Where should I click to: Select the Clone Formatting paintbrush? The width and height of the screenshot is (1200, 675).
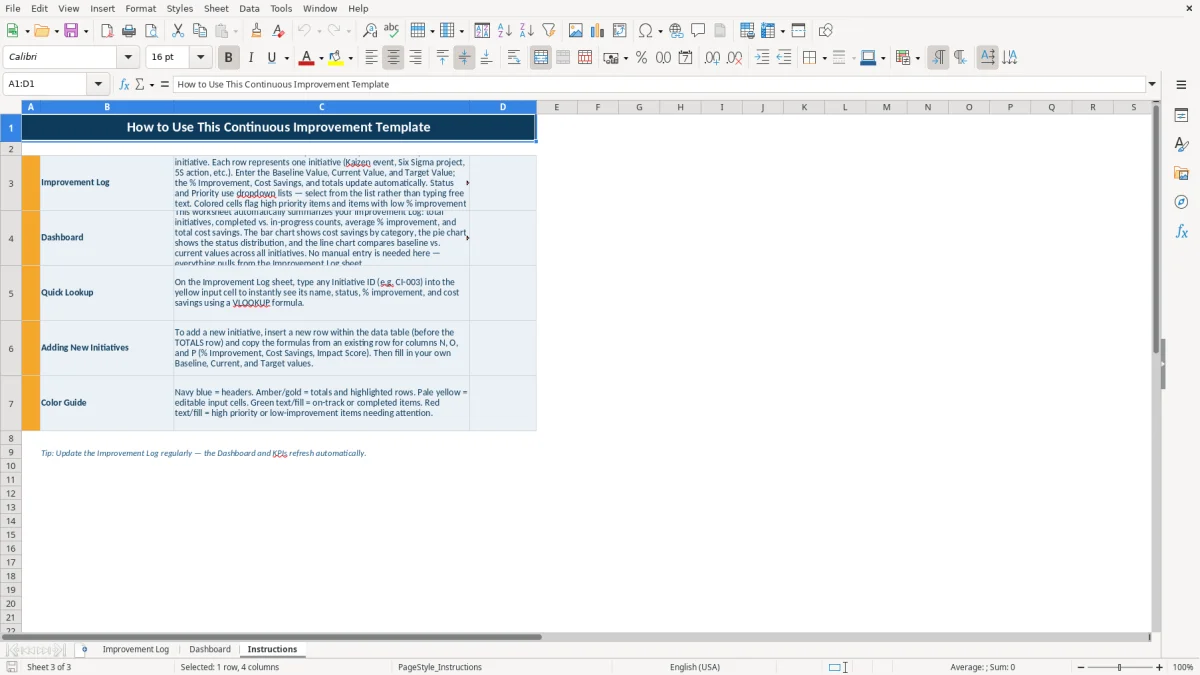(256, 31)
